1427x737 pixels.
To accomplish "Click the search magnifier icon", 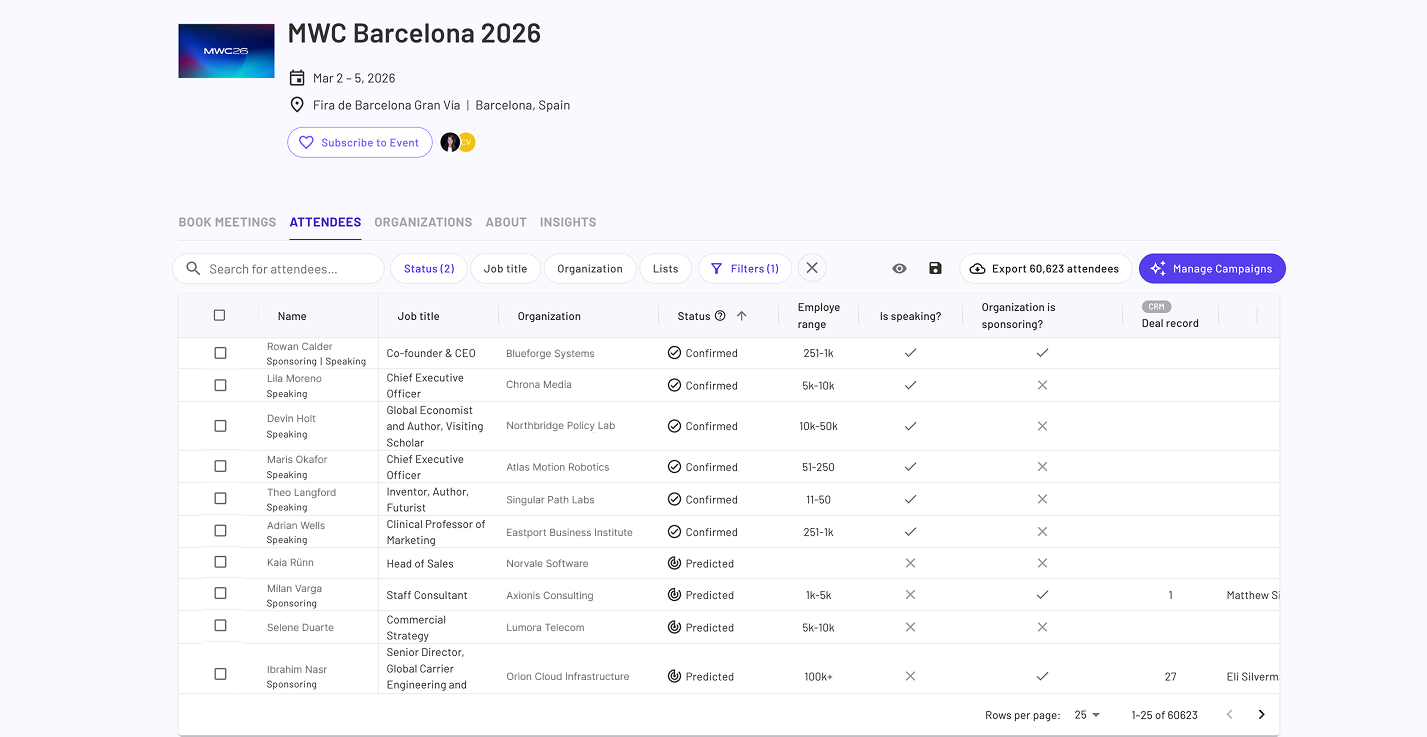I will point(193,268).
